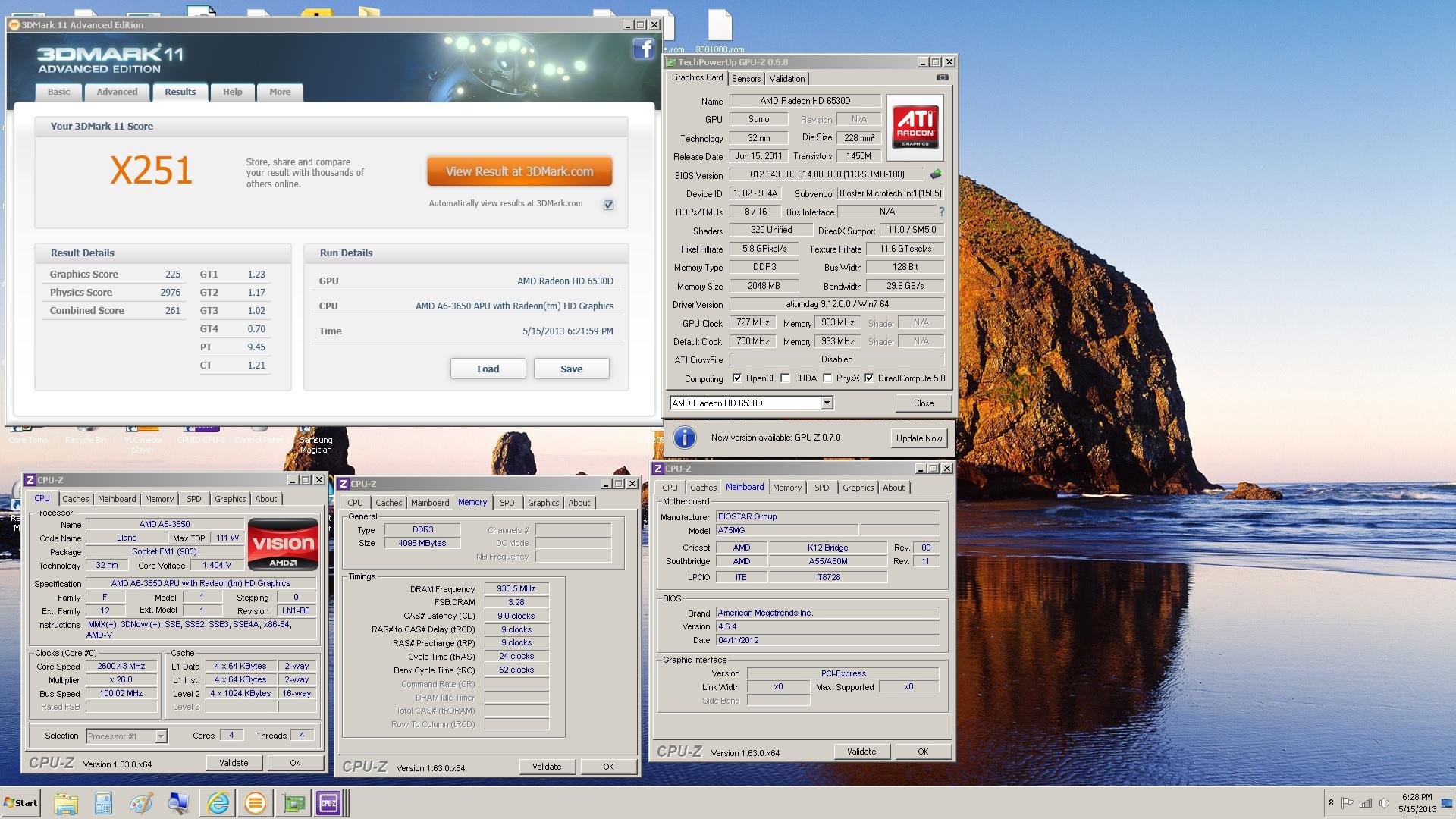Click the DRAM Frequency value 933.5 MHz
This screenshot has height=819, width=1456.
tap(516, 588)
